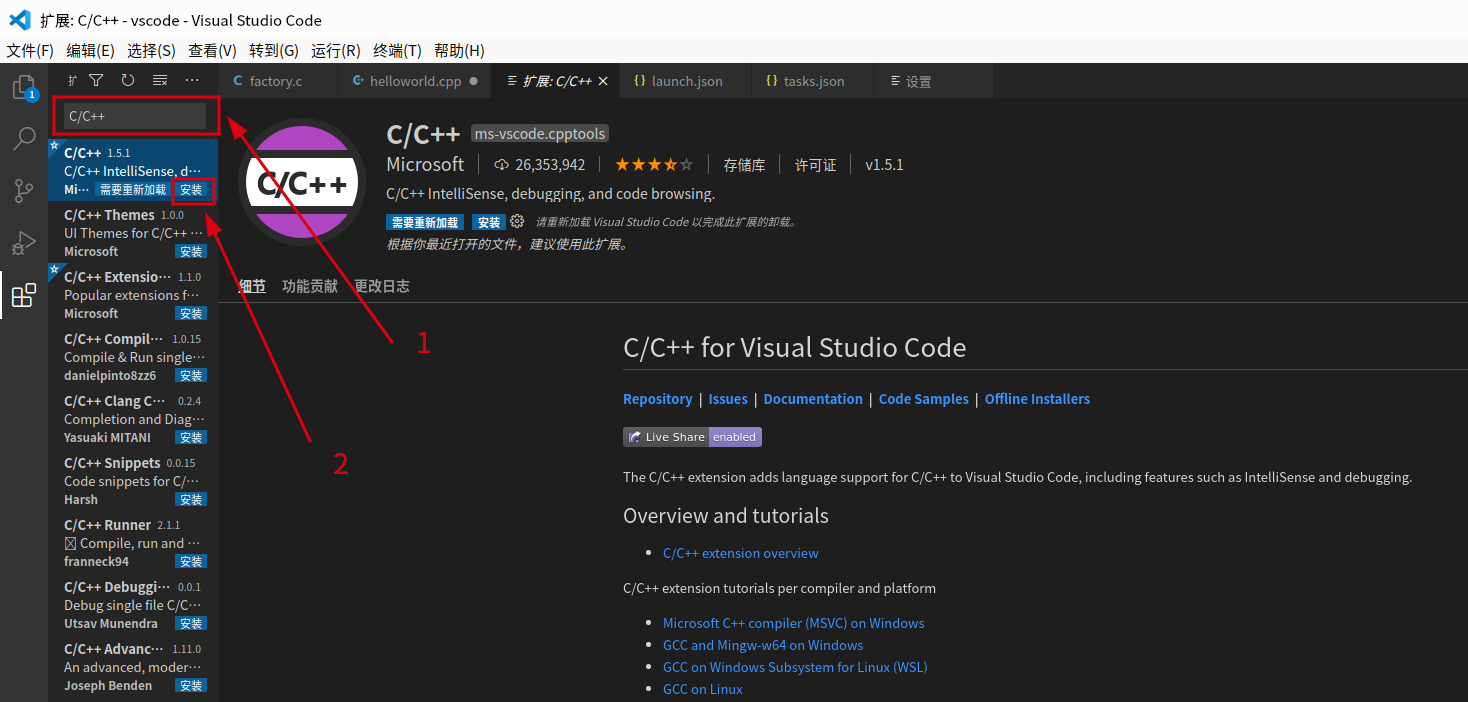Viewport: 1468px width, 702px height.
Task: Open the Repository link in extension details
Action: tap(658, 398)
